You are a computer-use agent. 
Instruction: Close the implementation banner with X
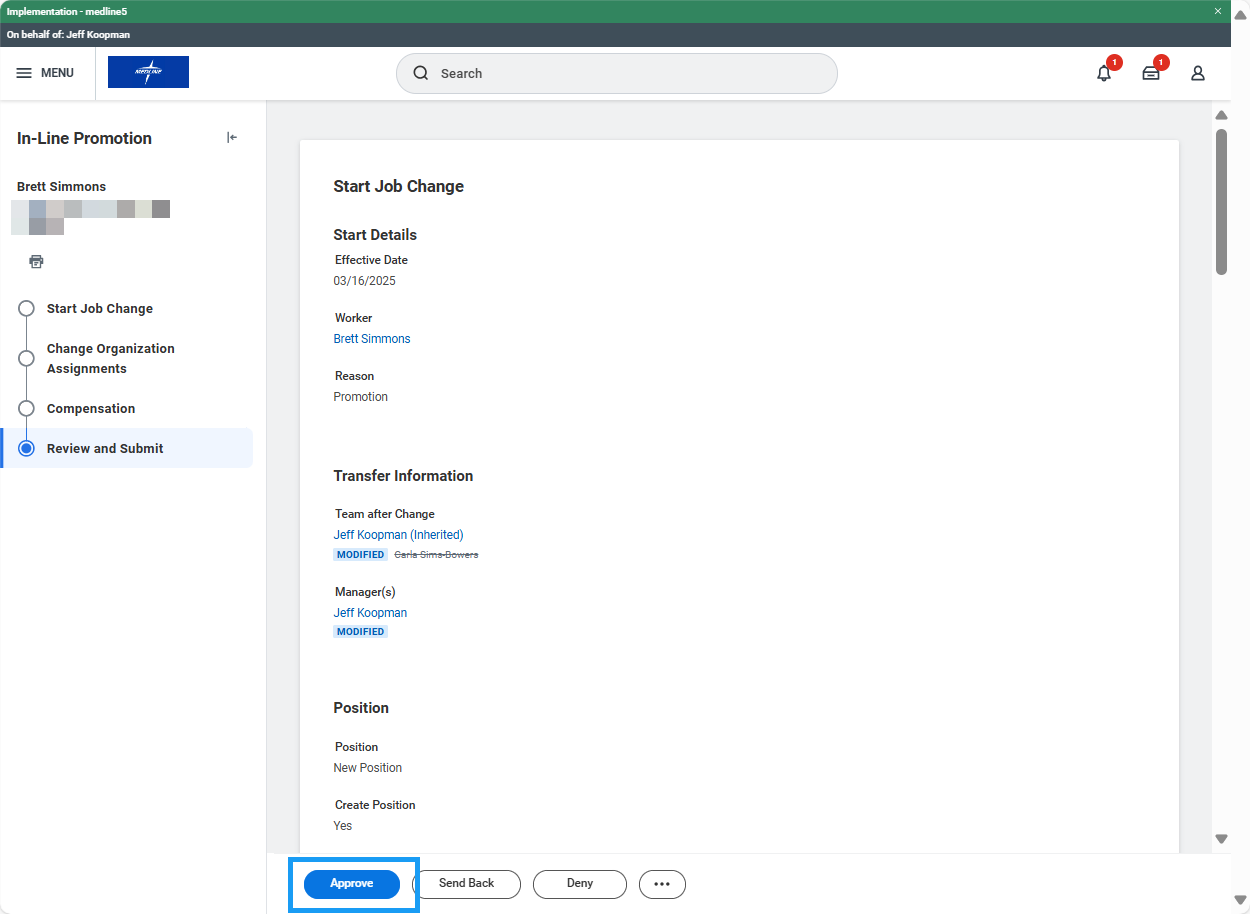coord(1218,11)
